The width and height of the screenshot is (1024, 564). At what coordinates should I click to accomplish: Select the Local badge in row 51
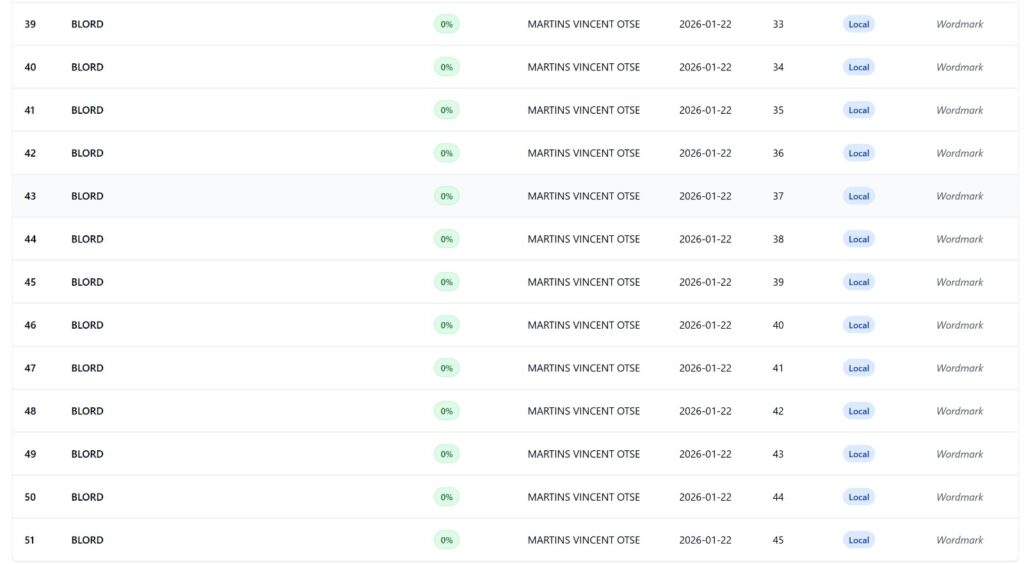click(x=858, y=540)
